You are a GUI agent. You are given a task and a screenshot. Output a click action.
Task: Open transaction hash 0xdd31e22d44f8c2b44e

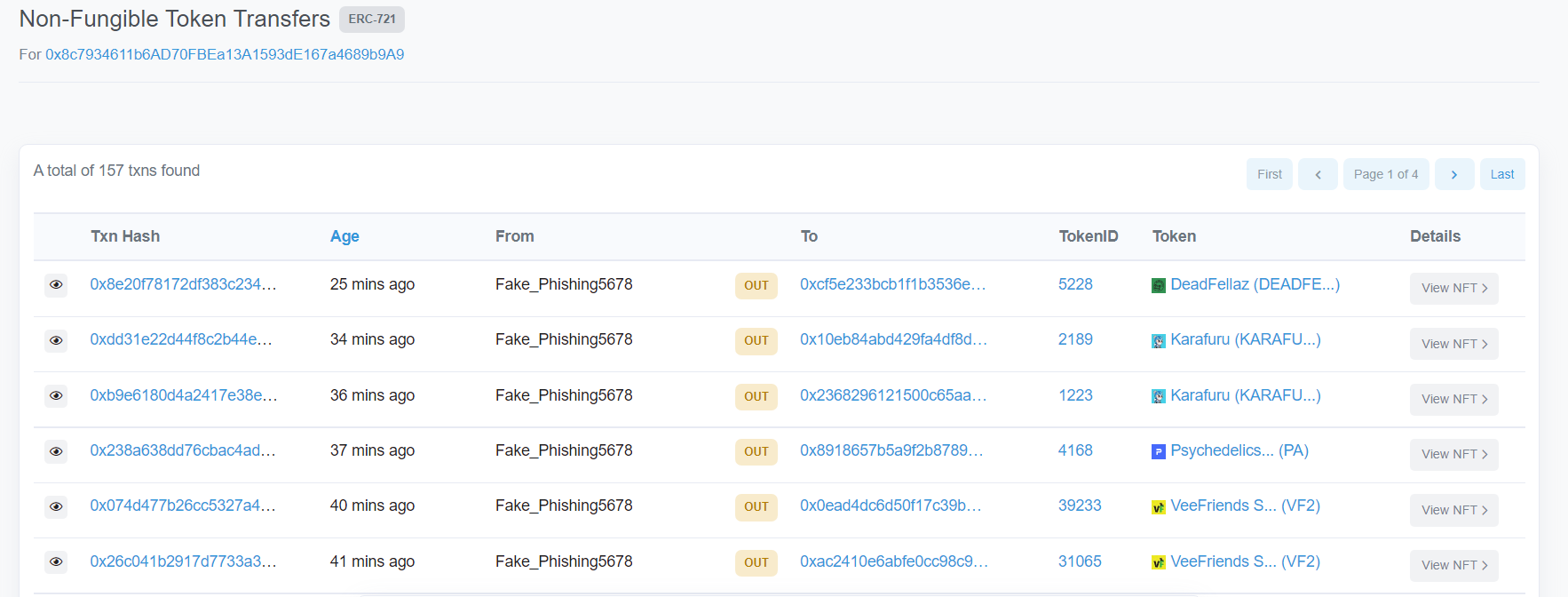pyautogui.click(x=181, y=339)
